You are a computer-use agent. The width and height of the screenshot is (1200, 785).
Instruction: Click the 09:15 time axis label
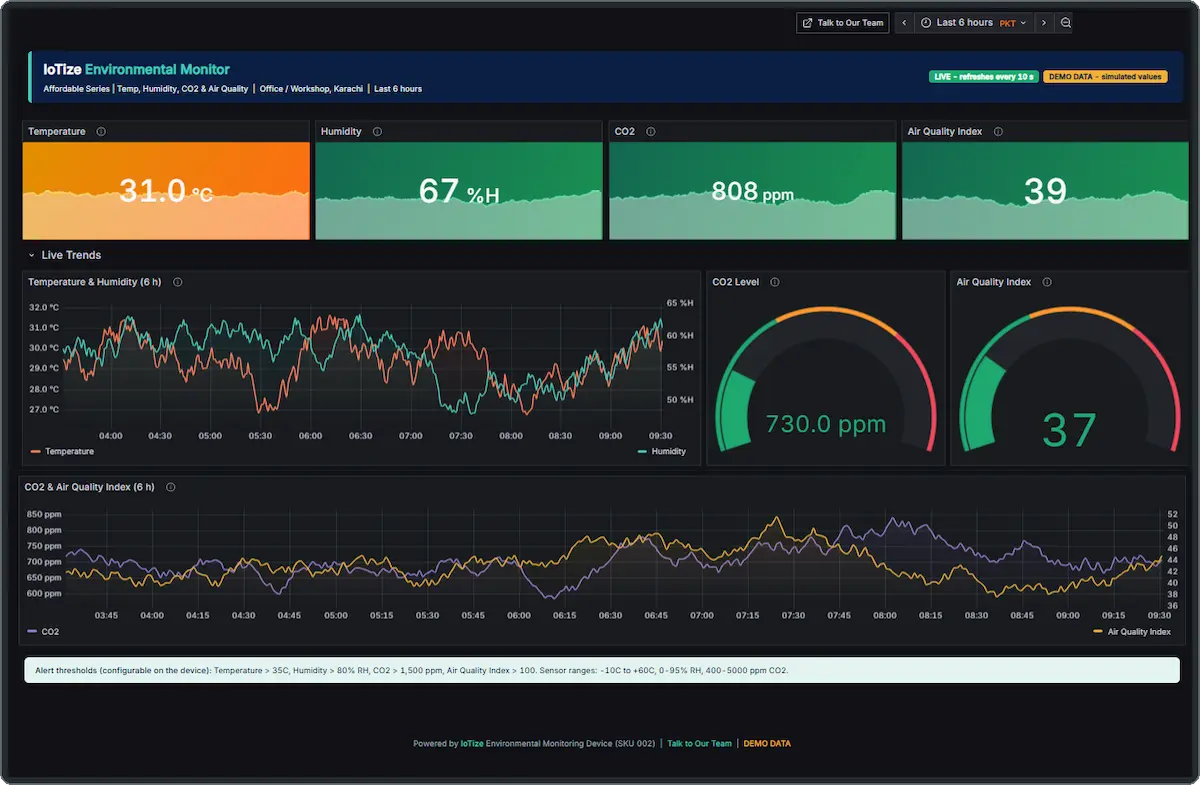(x=1114, y=616)
